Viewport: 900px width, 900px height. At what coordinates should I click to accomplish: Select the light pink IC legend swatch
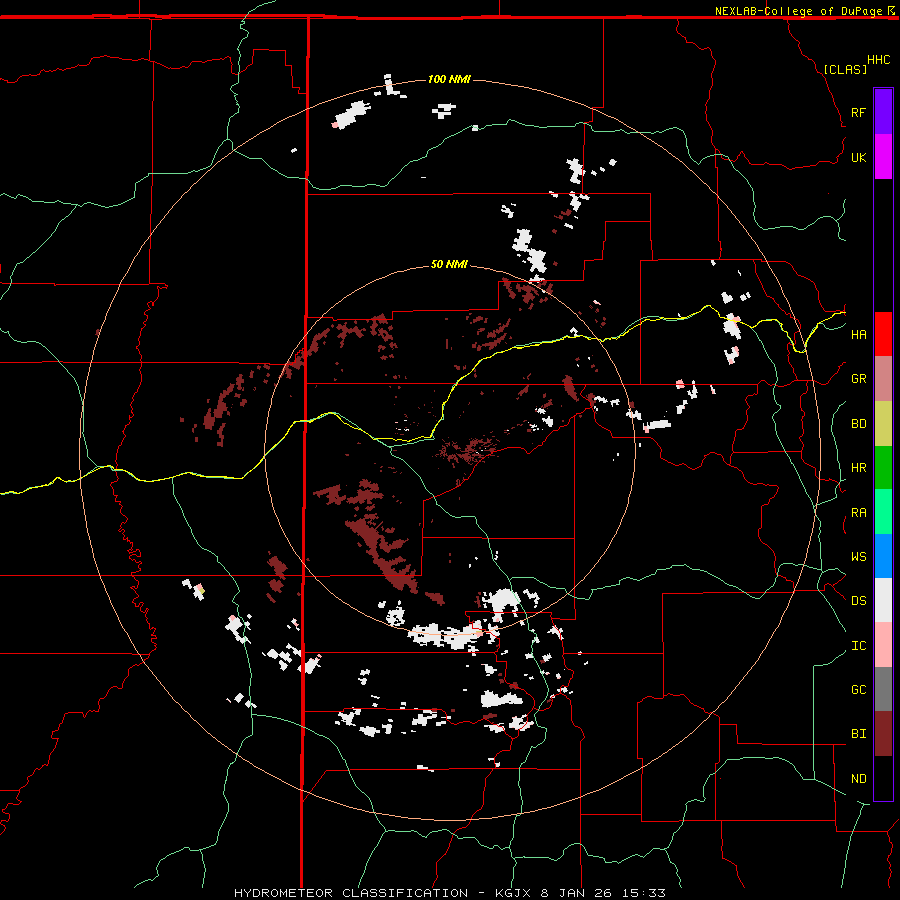point(883,645)
